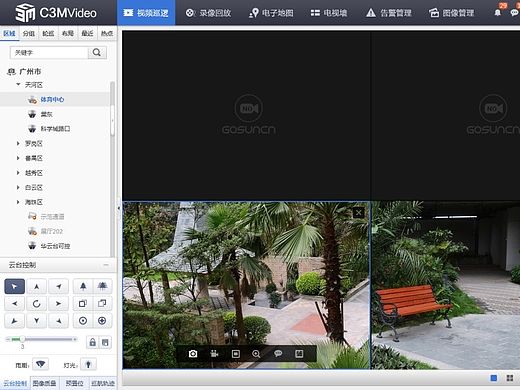Click the left overlapping-squares focus icon
Viewport: 520px width, 390px height.
pos(83,304)
